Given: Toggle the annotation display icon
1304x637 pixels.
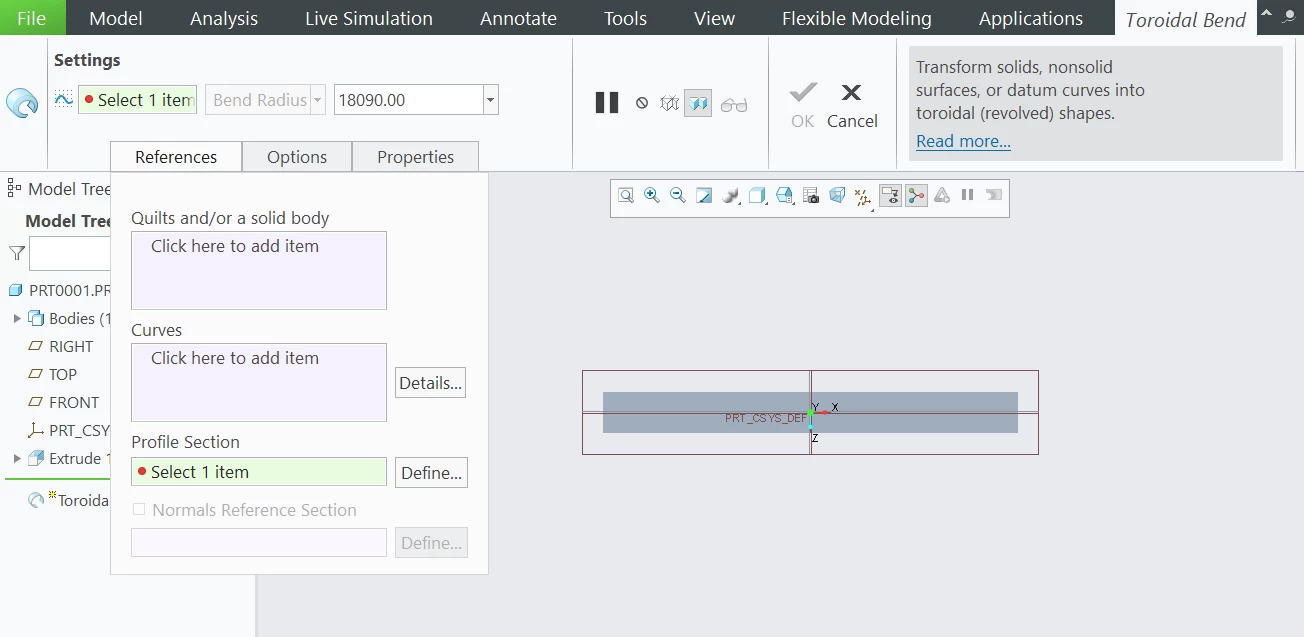Looking at the screenshot, I should click(x=890, y=196).
